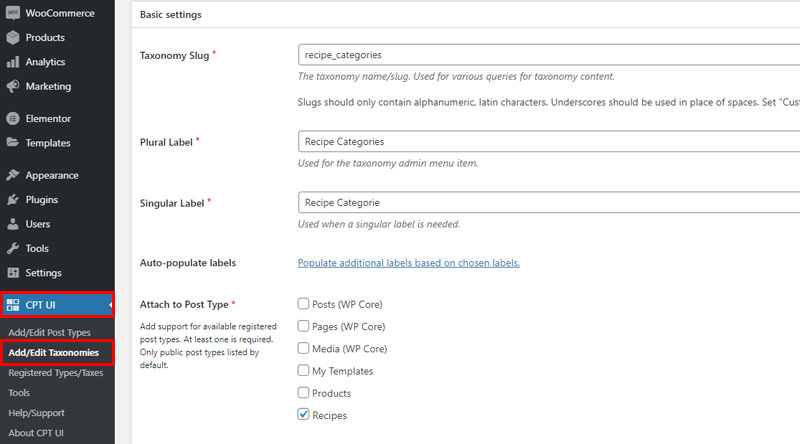This screenshot has height=444, width=800.
Task: Click the Marketing megaphone icon
Action: [13, 86]
